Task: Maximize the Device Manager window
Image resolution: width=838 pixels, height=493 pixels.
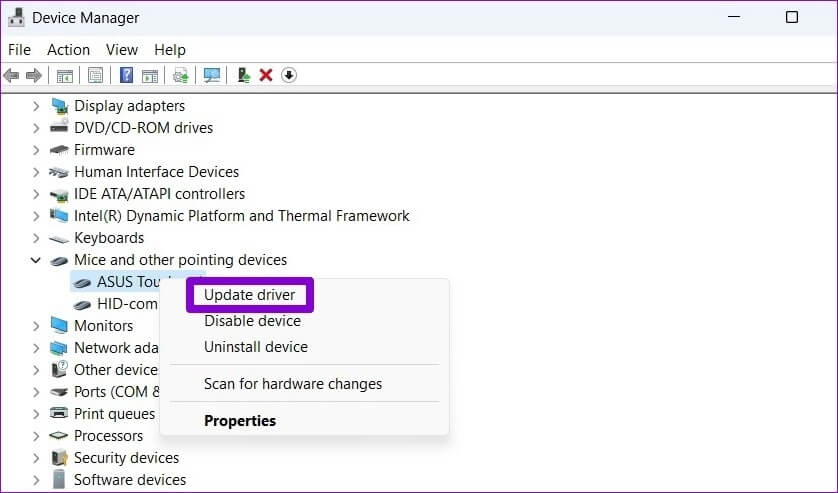Action: (792, 17)
